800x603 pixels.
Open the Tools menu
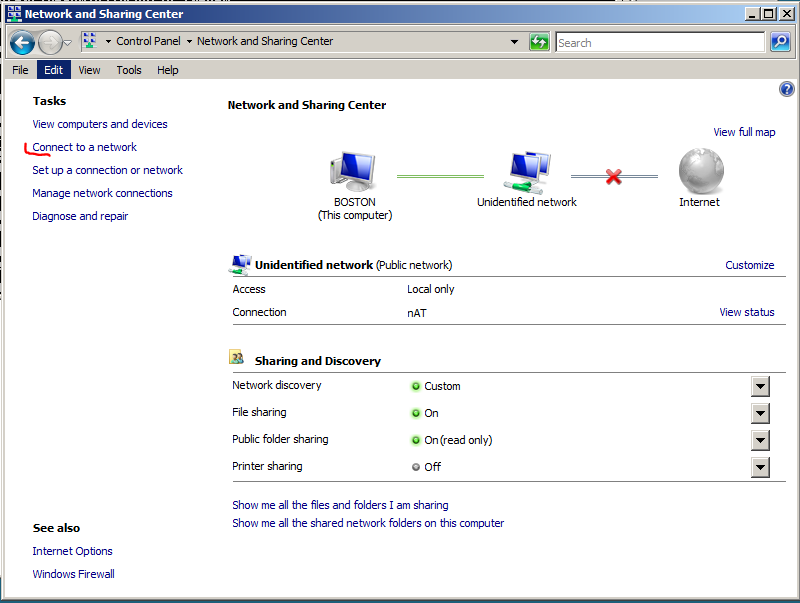point(129,70)
